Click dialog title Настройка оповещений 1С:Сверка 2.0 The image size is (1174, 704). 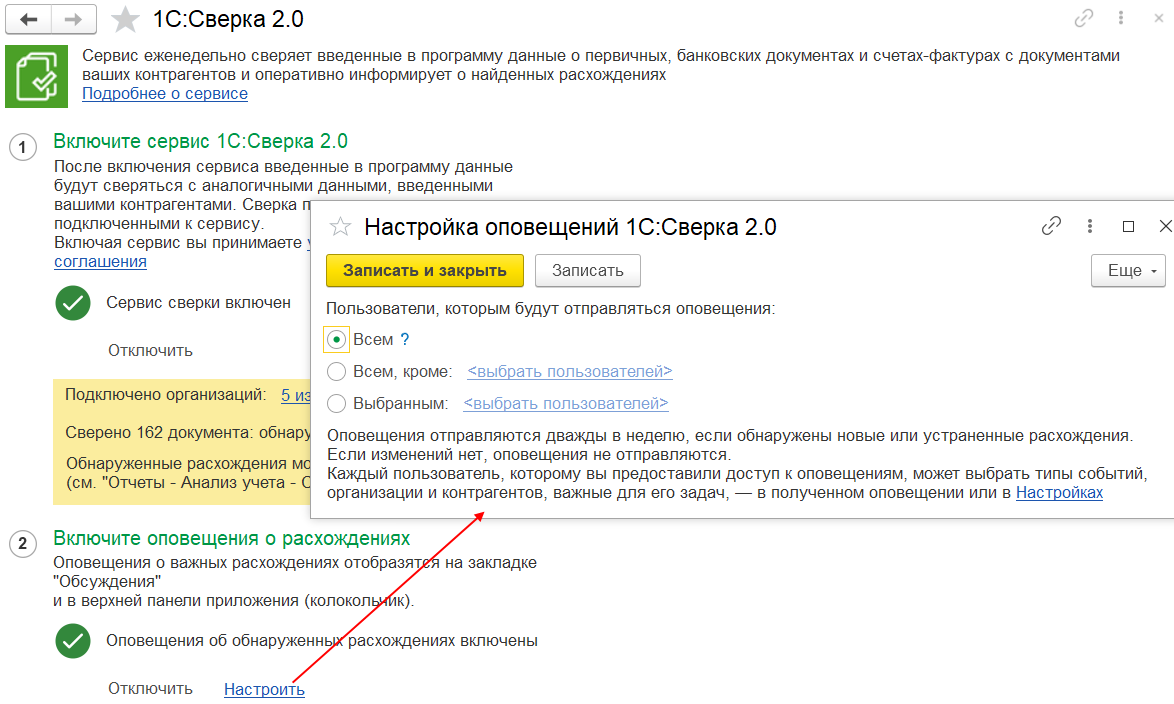(x=571, y=227)
